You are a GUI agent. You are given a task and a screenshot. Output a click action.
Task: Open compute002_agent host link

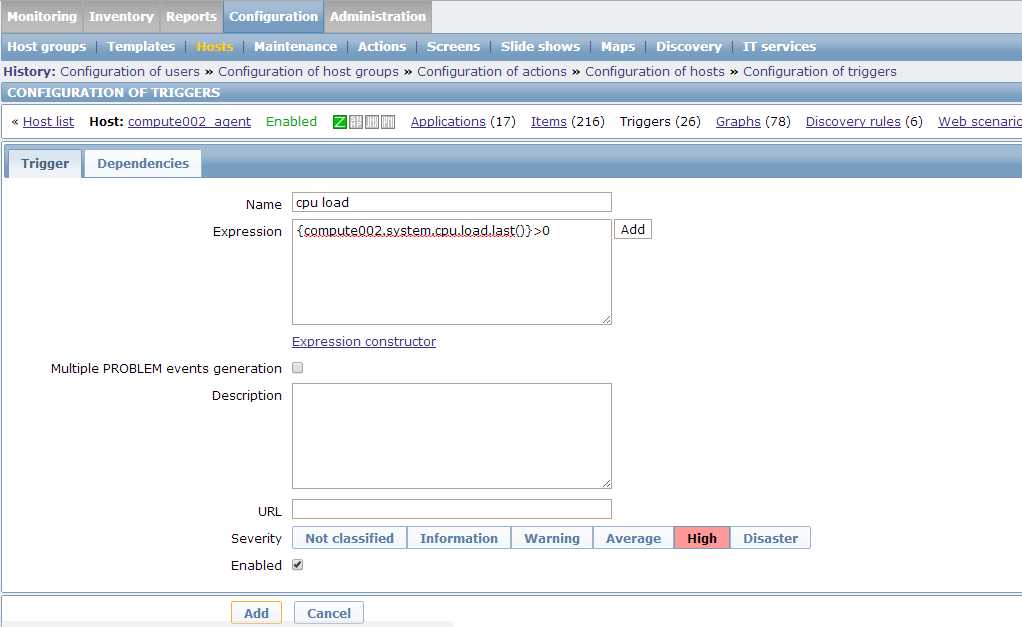pos(190,122)
